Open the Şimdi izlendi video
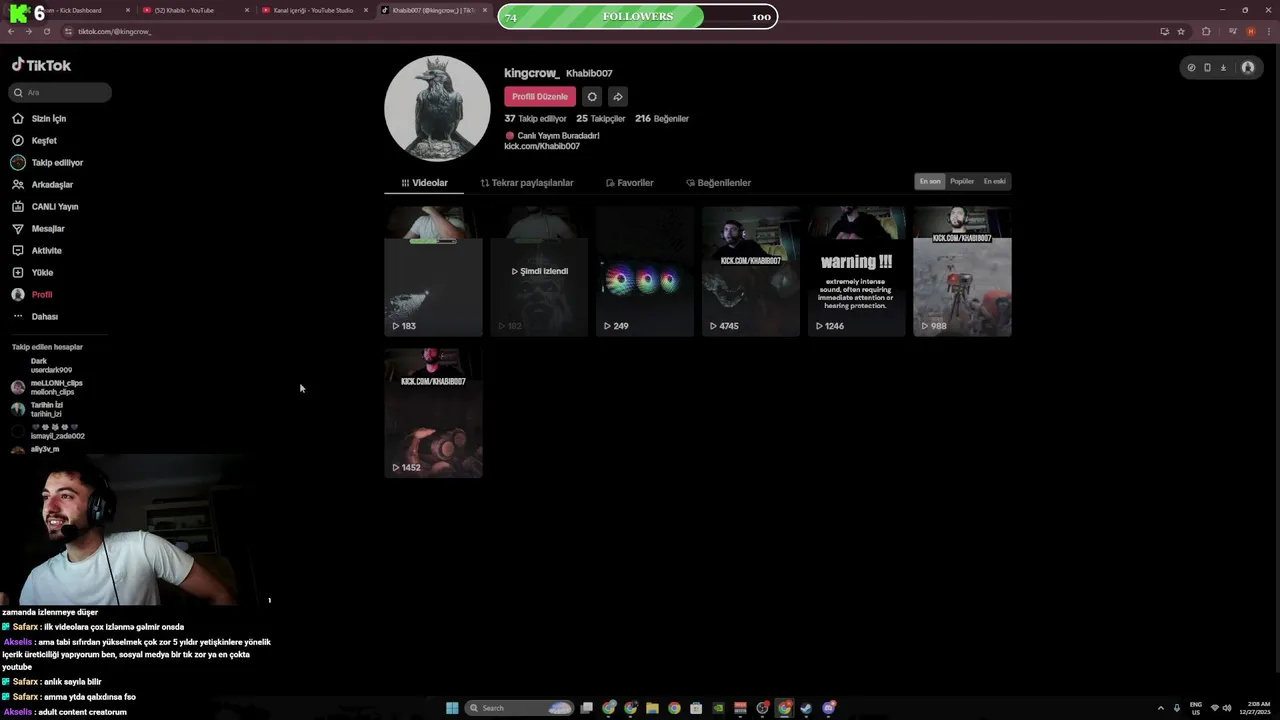1280x720 pixels. click(539, 271)
